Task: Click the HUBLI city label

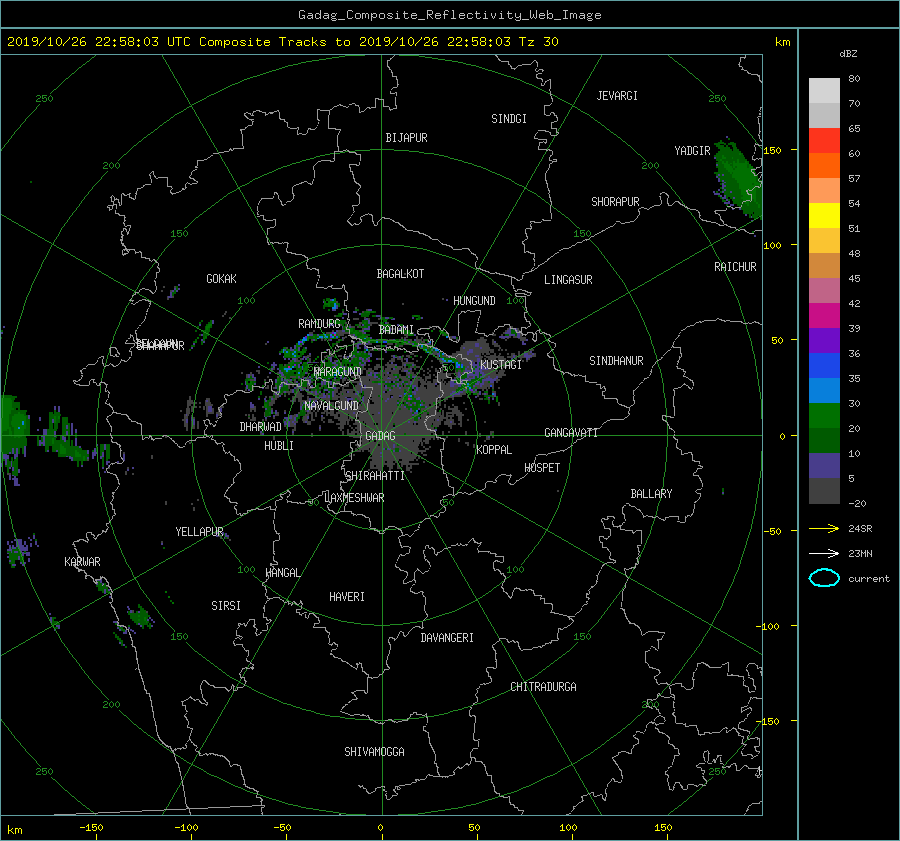Action: pyautogui.click(x=279, y=445)
